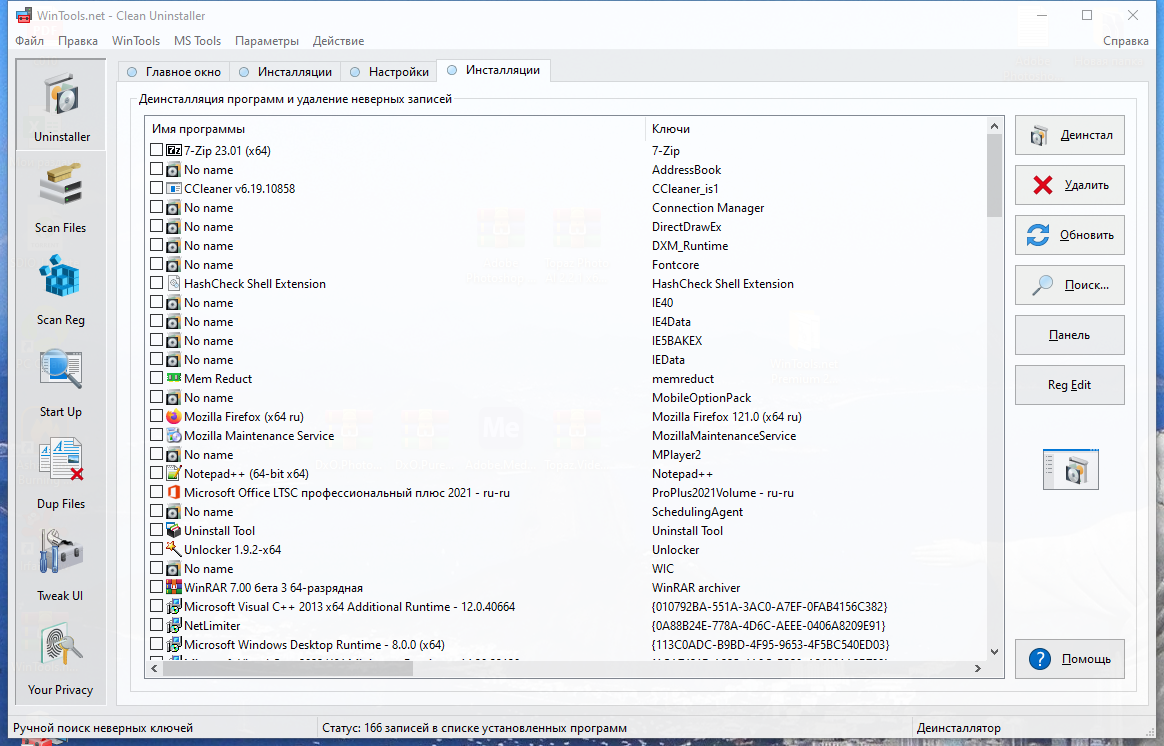The width and height of the screenshot is (1164, 746).
Task: Tick the HashCheck Shell Extension checkbox
Action: coord(156,284)
